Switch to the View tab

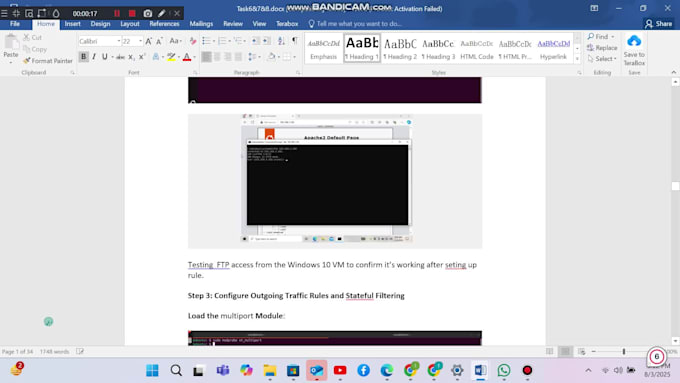point(259,24)
